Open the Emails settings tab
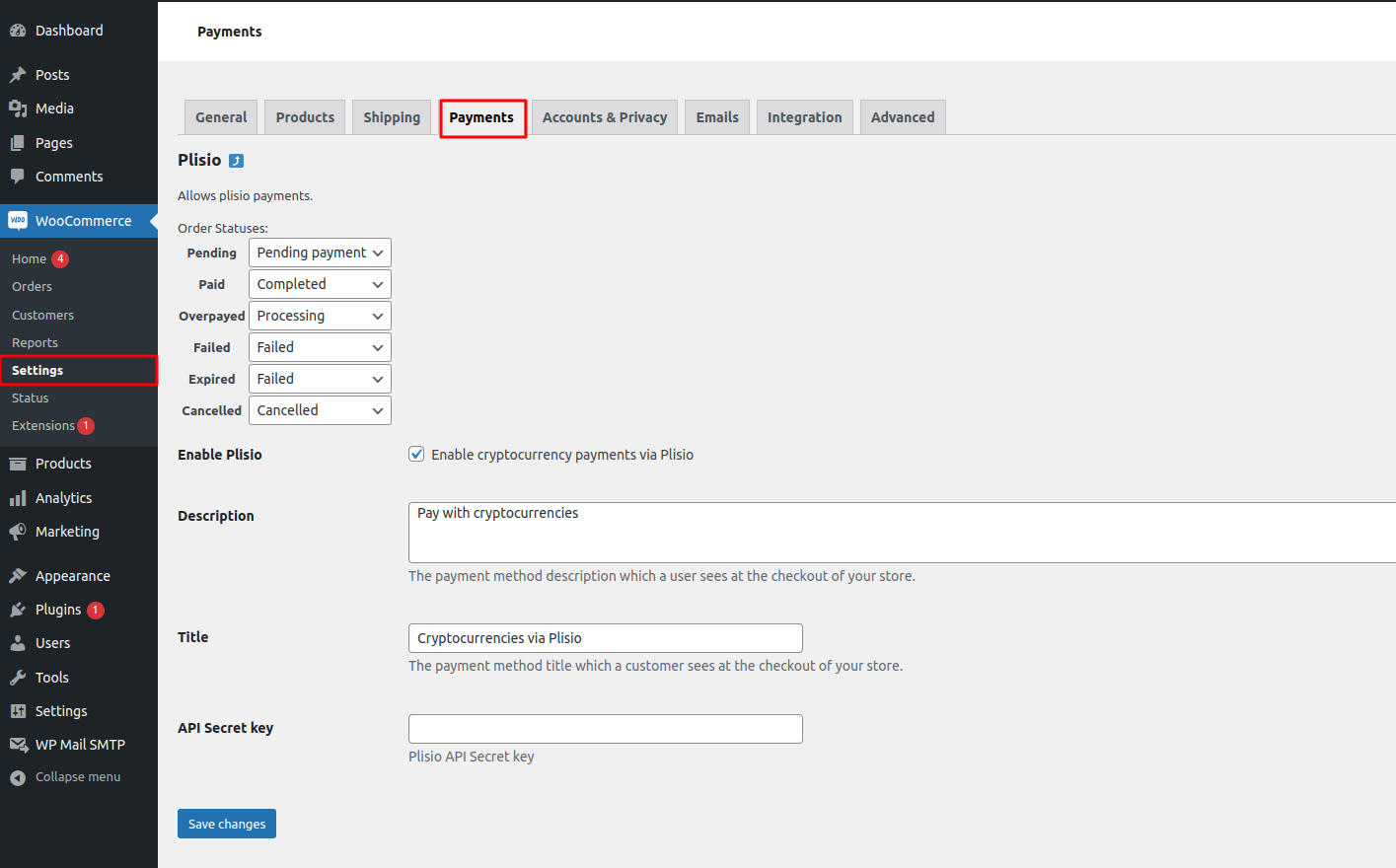The image size is (1396, 868). tap(717, 117)
